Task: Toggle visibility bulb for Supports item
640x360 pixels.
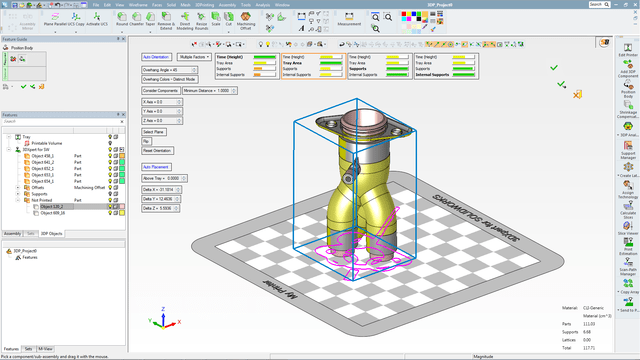Action: pyautogui.click(x=110, y=194)
